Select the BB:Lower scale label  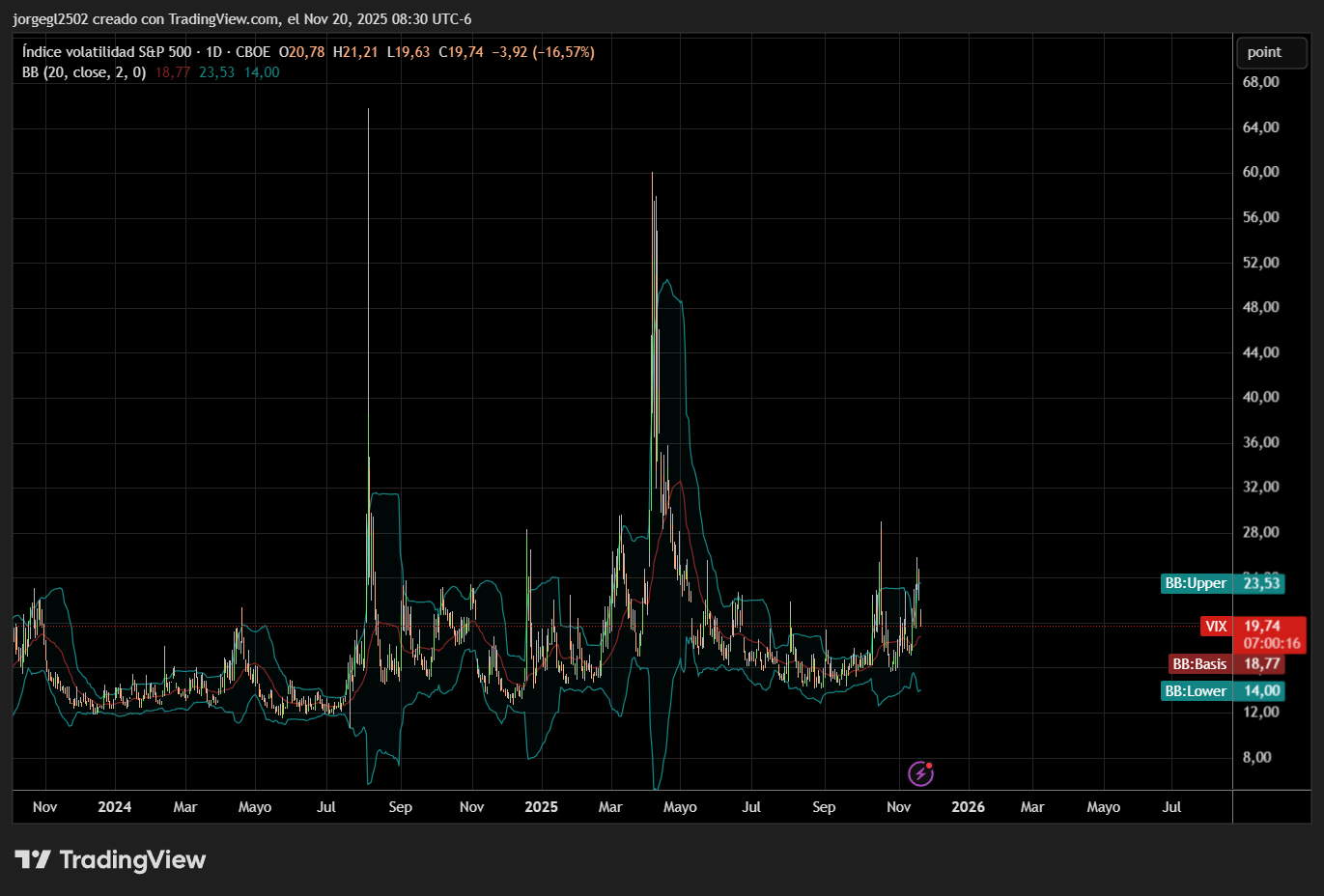1196,691
